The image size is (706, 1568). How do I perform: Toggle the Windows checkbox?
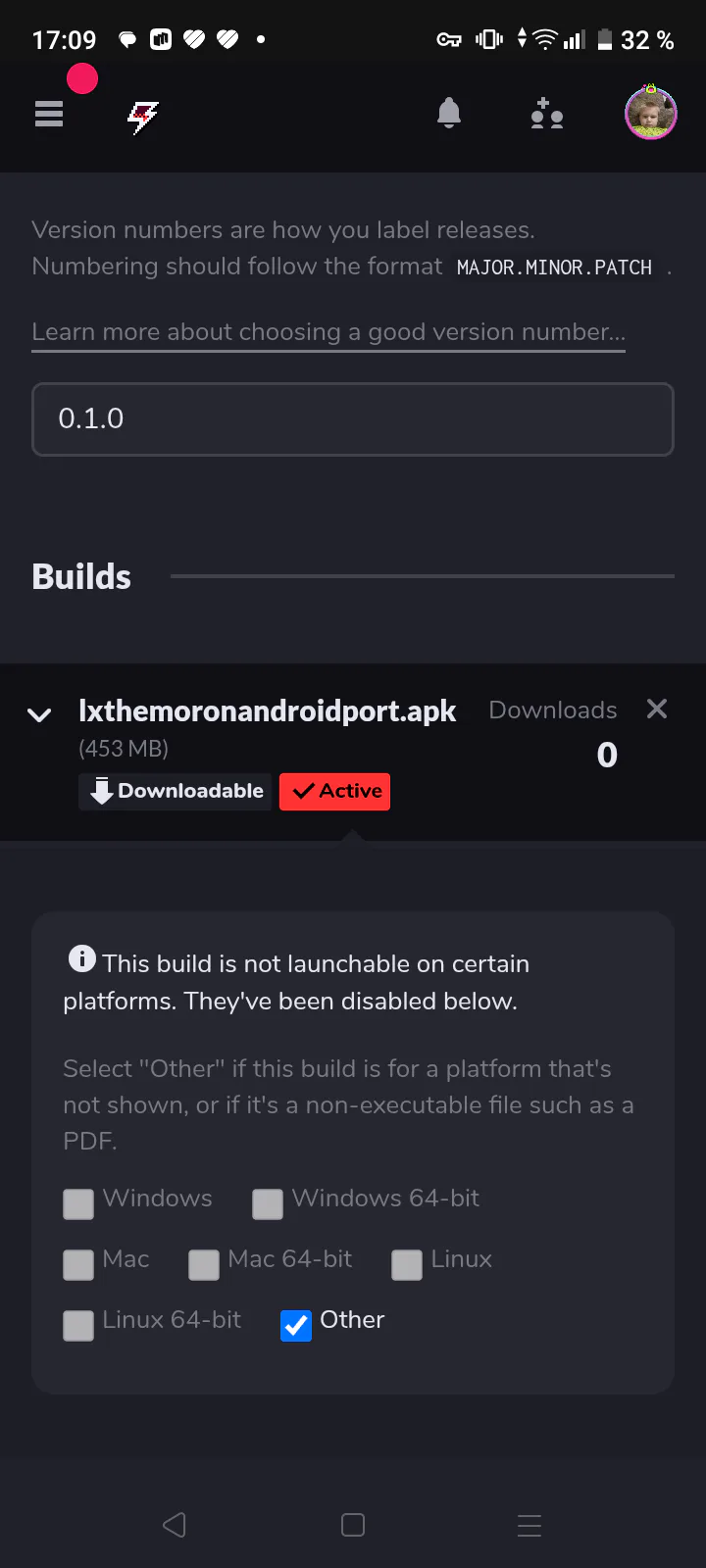point(78,1203)
